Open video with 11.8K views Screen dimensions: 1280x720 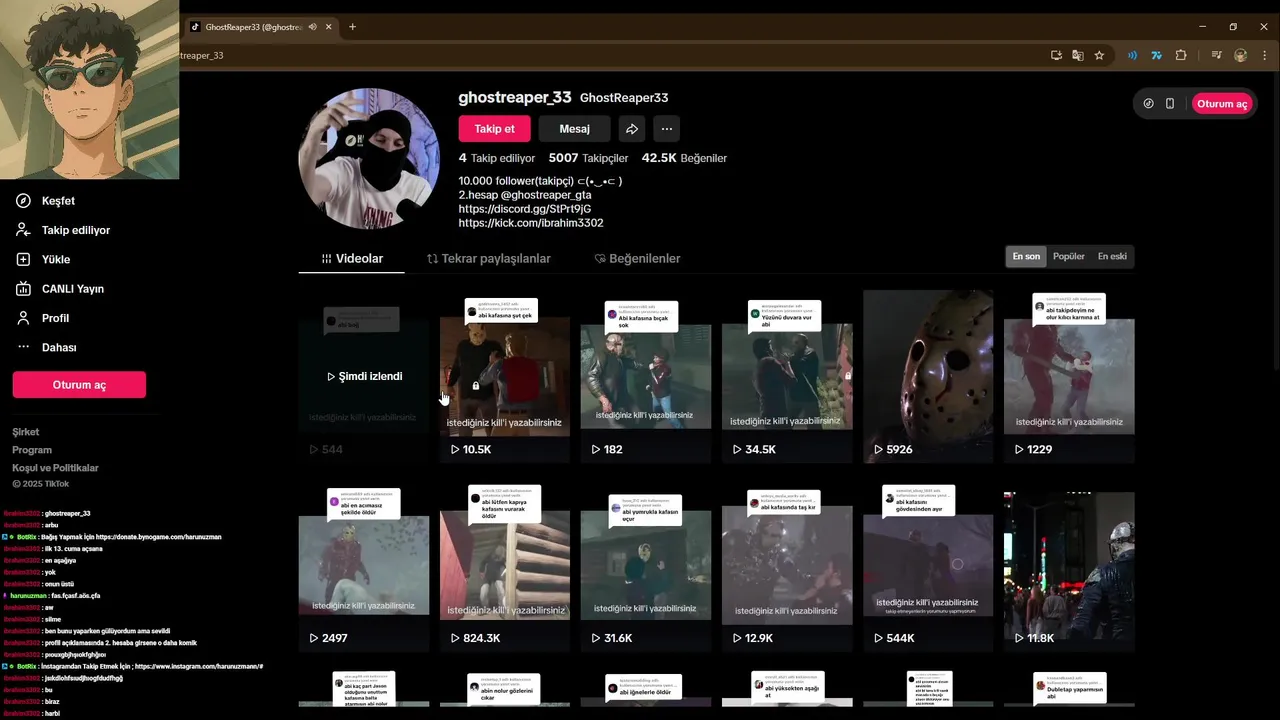point(1069,566)
